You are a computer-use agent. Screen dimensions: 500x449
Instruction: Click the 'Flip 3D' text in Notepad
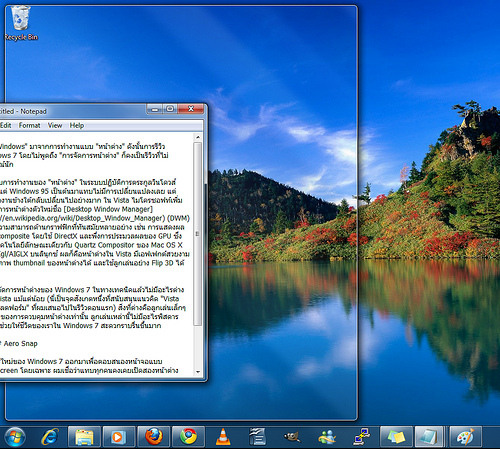(163, 263)
